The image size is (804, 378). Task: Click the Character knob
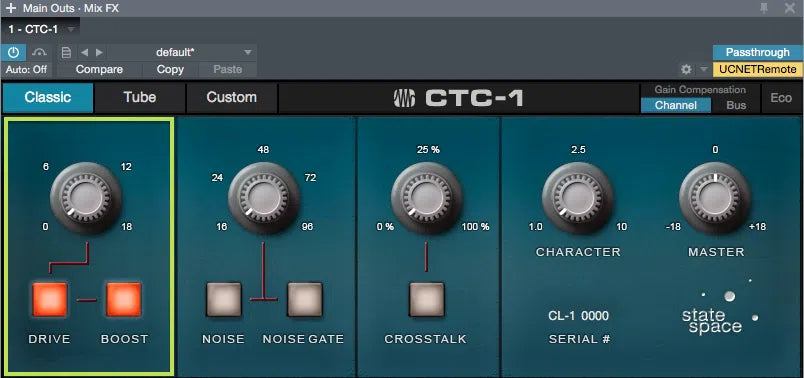(x=578, y=197)
